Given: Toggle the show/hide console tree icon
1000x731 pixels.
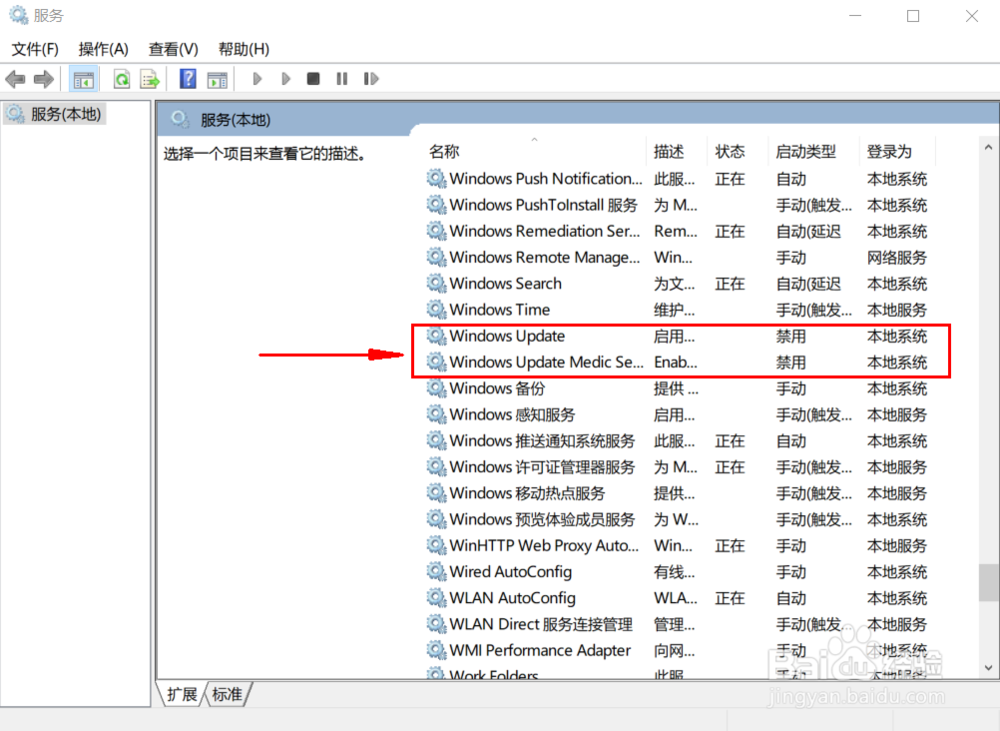Looking at the screenshot, I should click(x=84, y=79).
